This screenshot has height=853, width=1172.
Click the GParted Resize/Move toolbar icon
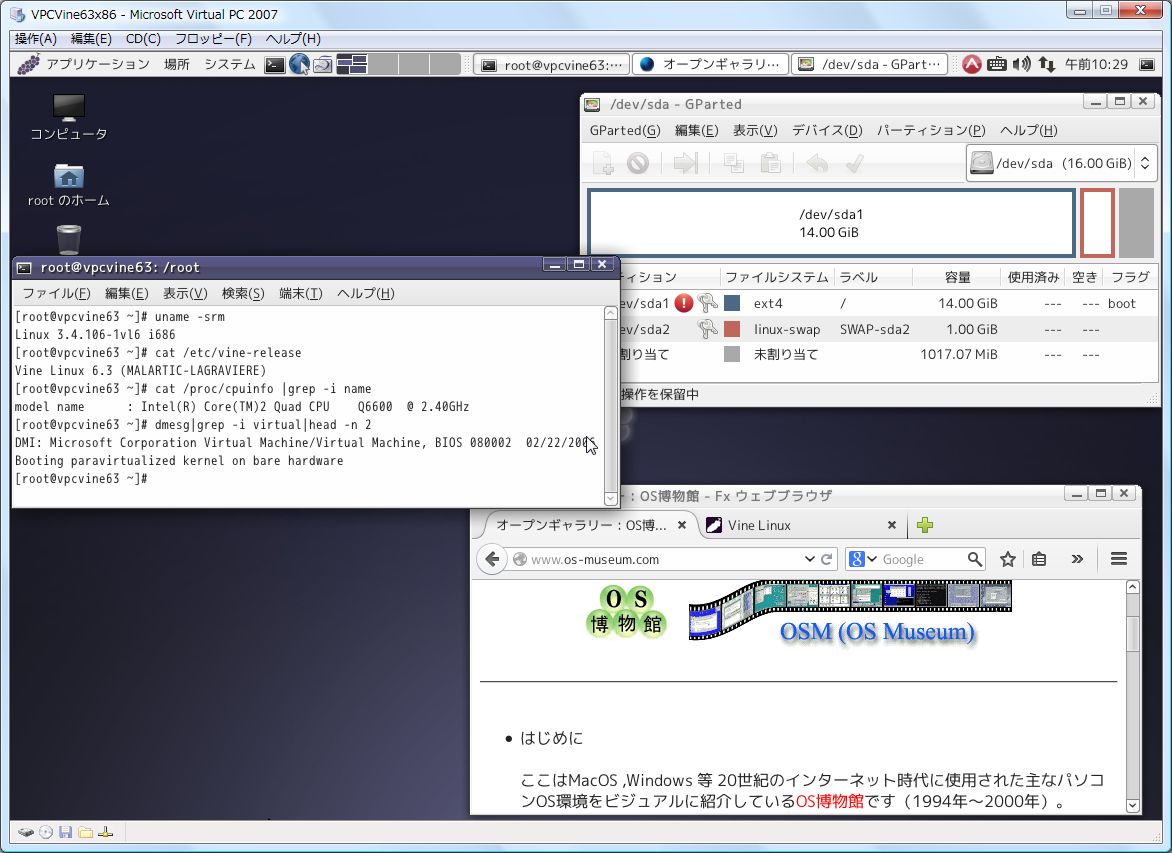pyautogui.click(x=685, y=163)
